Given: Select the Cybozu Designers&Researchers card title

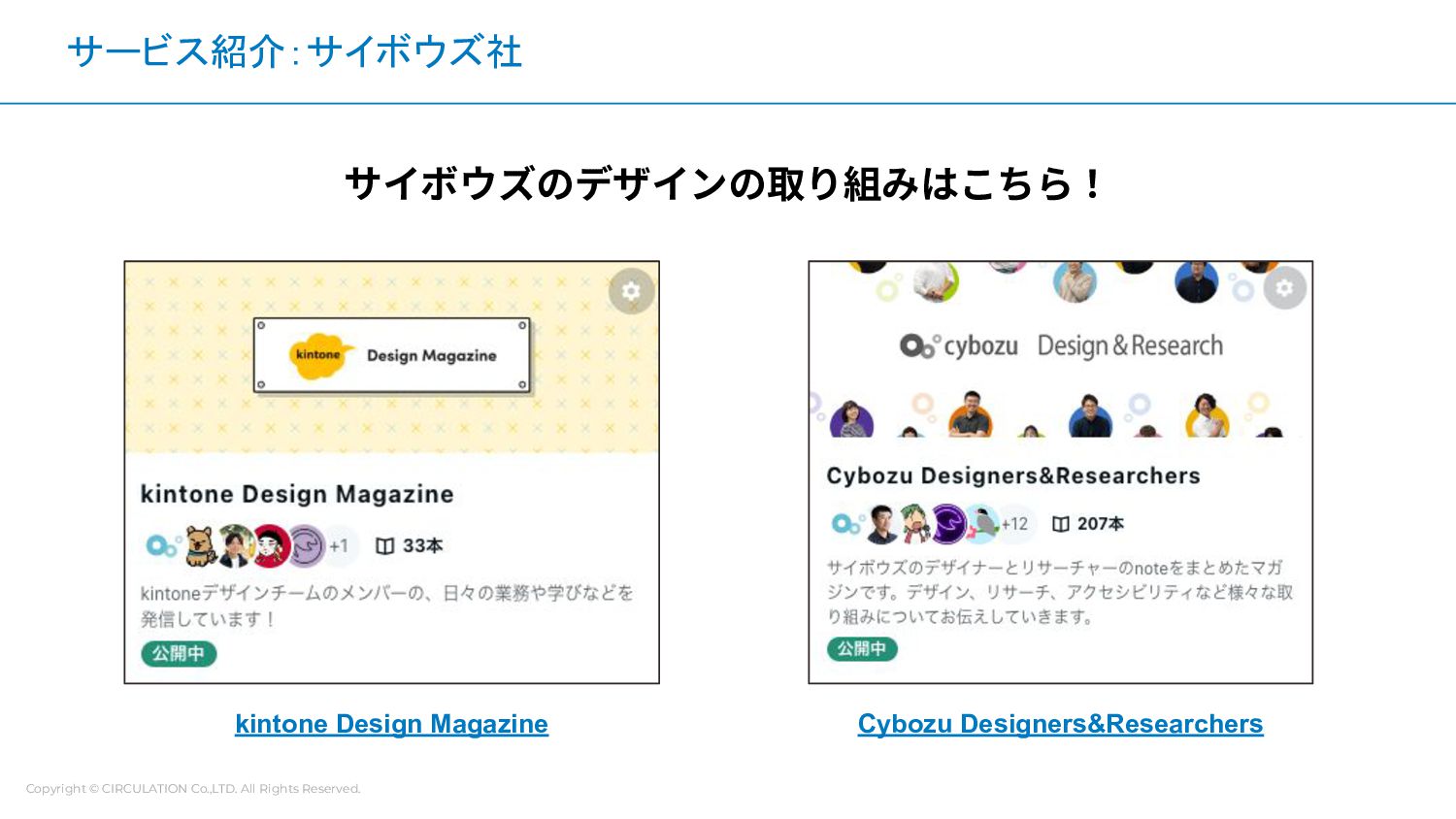Looking at the screenshot, I should click(x=1013, y=475).
